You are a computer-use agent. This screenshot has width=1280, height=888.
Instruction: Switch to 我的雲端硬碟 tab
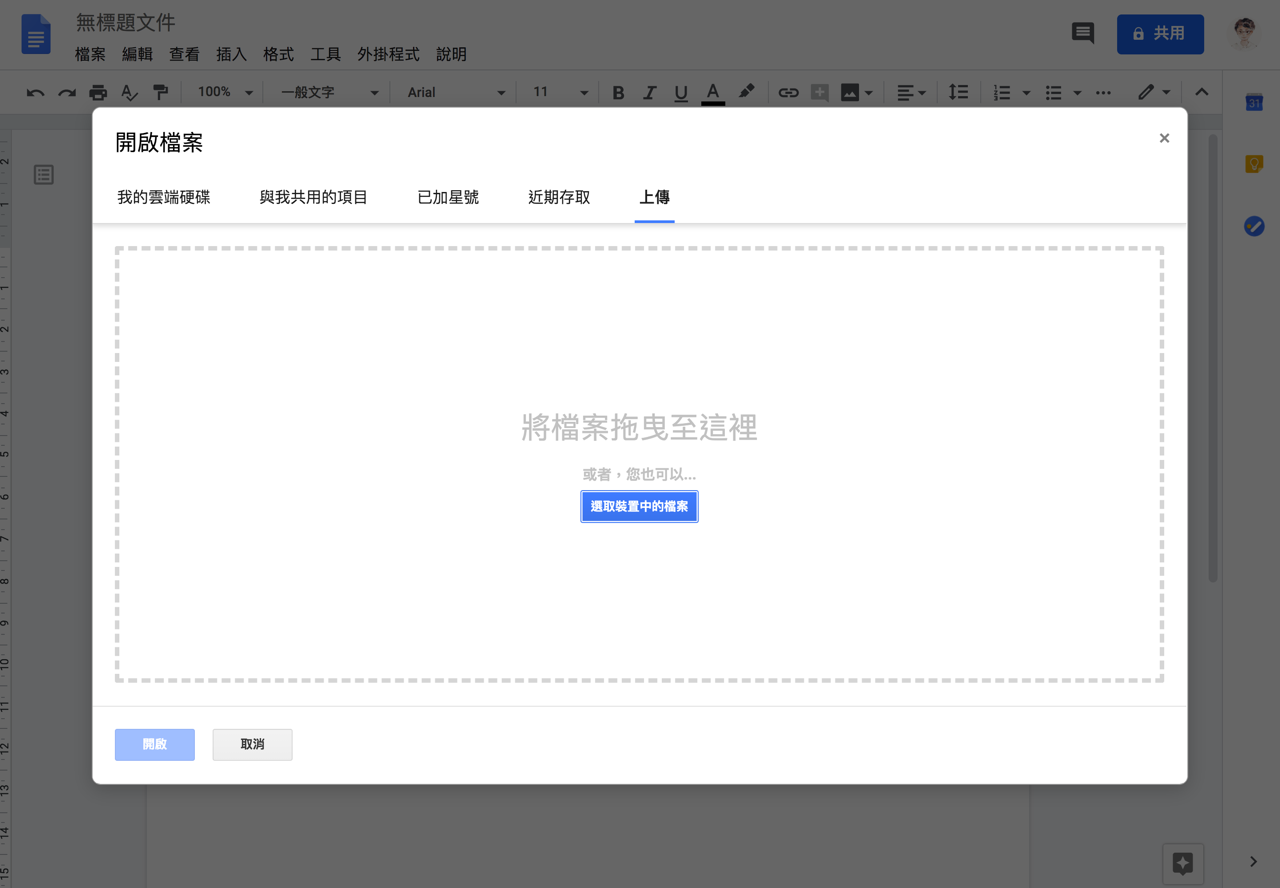coord(164,197)
